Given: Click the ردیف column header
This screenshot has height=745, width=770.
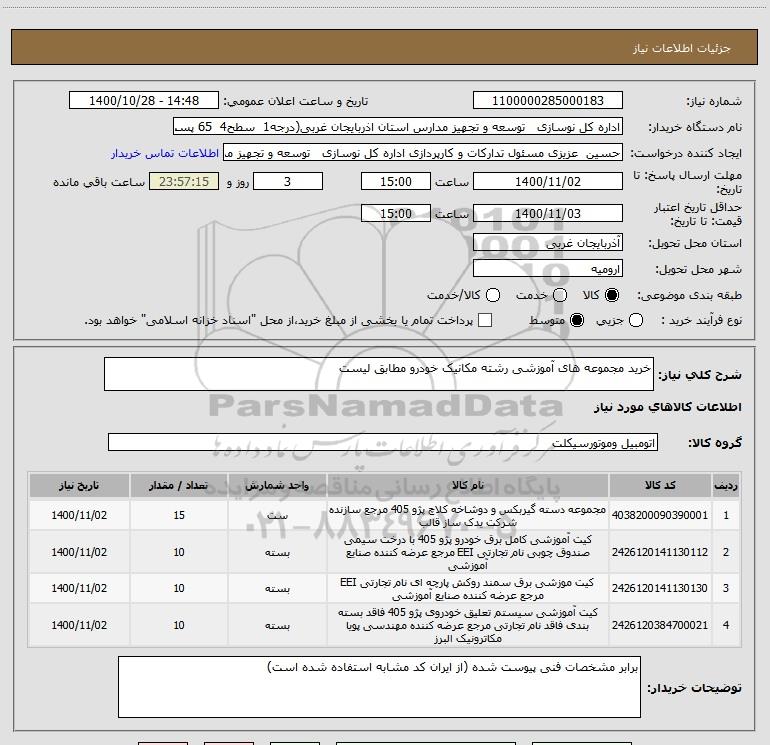Looking at the screenshot, I should click(726, 485).
